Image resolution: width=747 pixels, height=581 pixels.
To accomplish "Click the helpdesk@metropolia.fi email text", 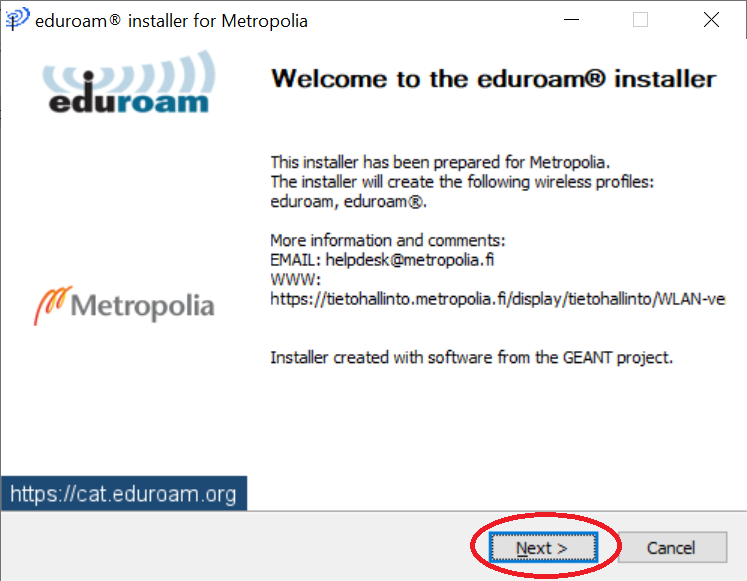I will [409, 260].
